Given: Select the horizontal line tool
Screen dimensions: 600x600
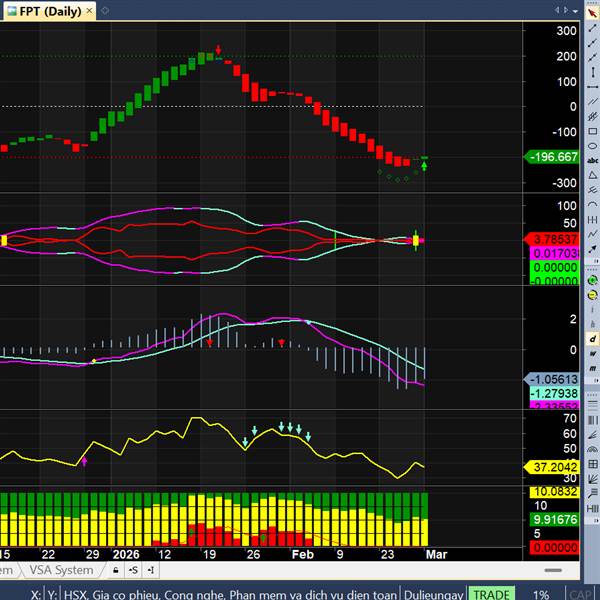Looking at the screenshot, I should point(592,87).
